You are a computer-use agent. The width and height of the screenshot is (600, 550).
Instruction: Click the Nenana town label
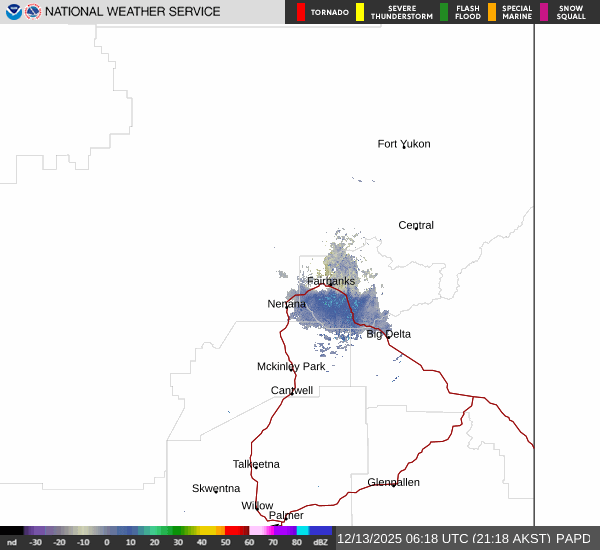(x=287, y=304)
